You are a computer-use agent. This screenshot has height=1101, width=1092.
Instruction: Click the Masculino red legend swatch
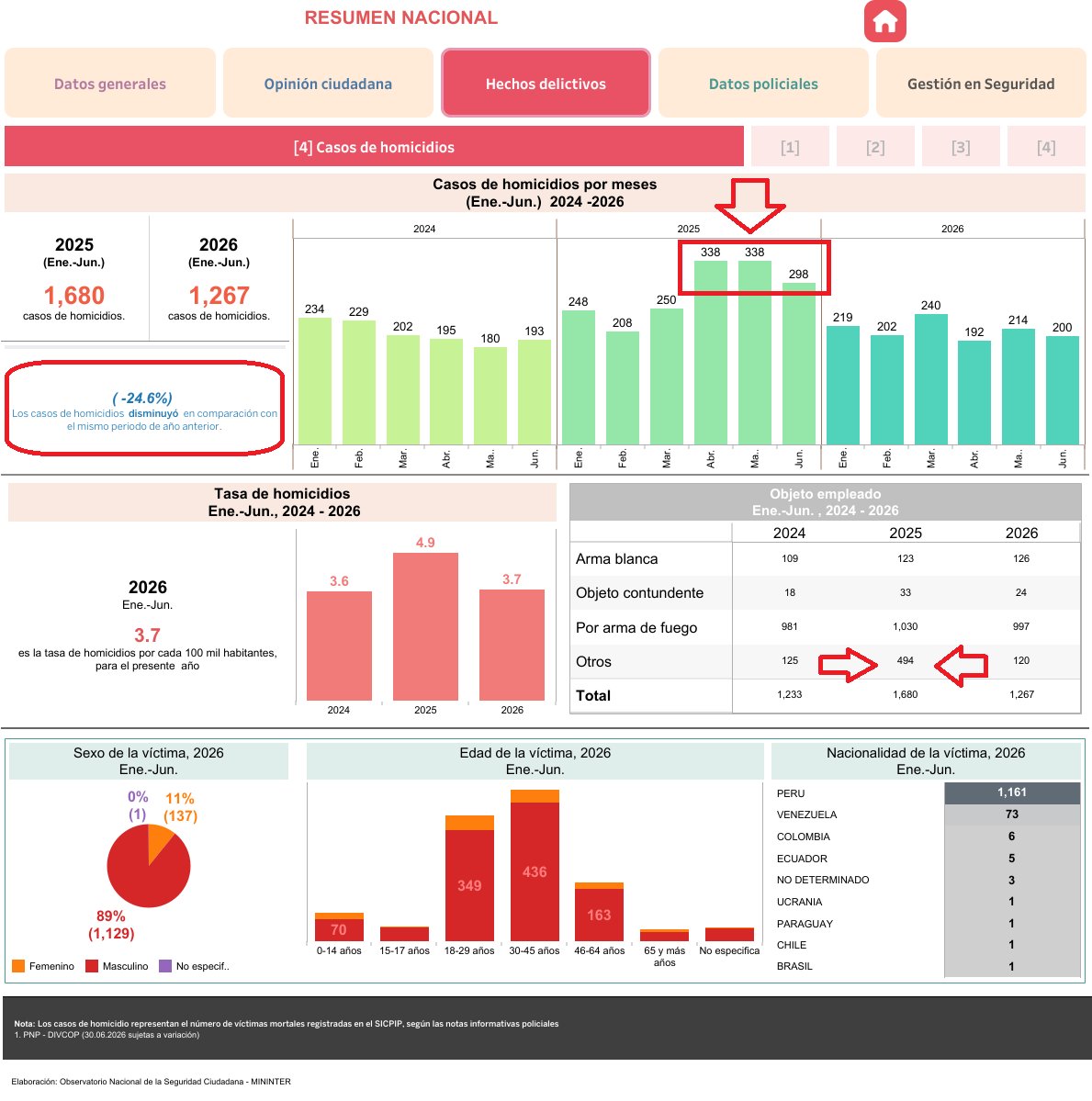click(91, 966)
